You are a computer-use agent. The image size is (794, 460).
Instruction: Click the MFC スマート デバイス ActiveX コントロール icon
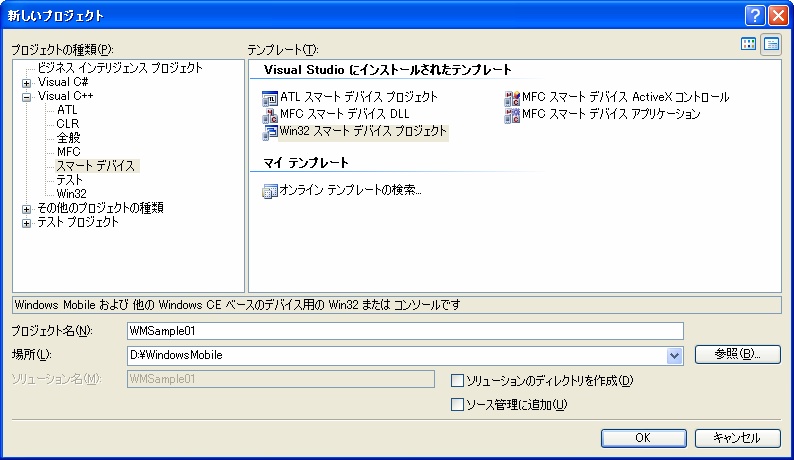pyautogui.click(x=512, y=98)
